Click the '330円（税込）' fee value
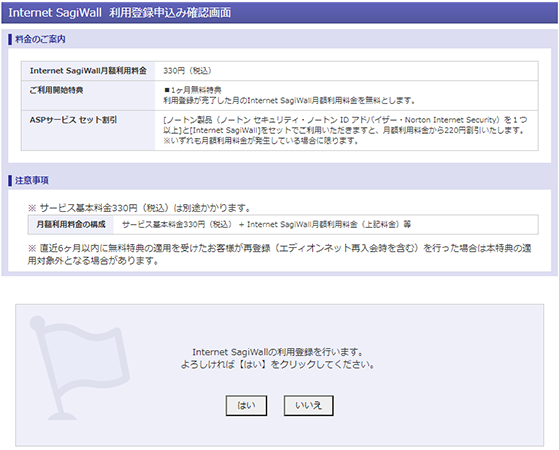559x450 pixels. coord(188,71)
